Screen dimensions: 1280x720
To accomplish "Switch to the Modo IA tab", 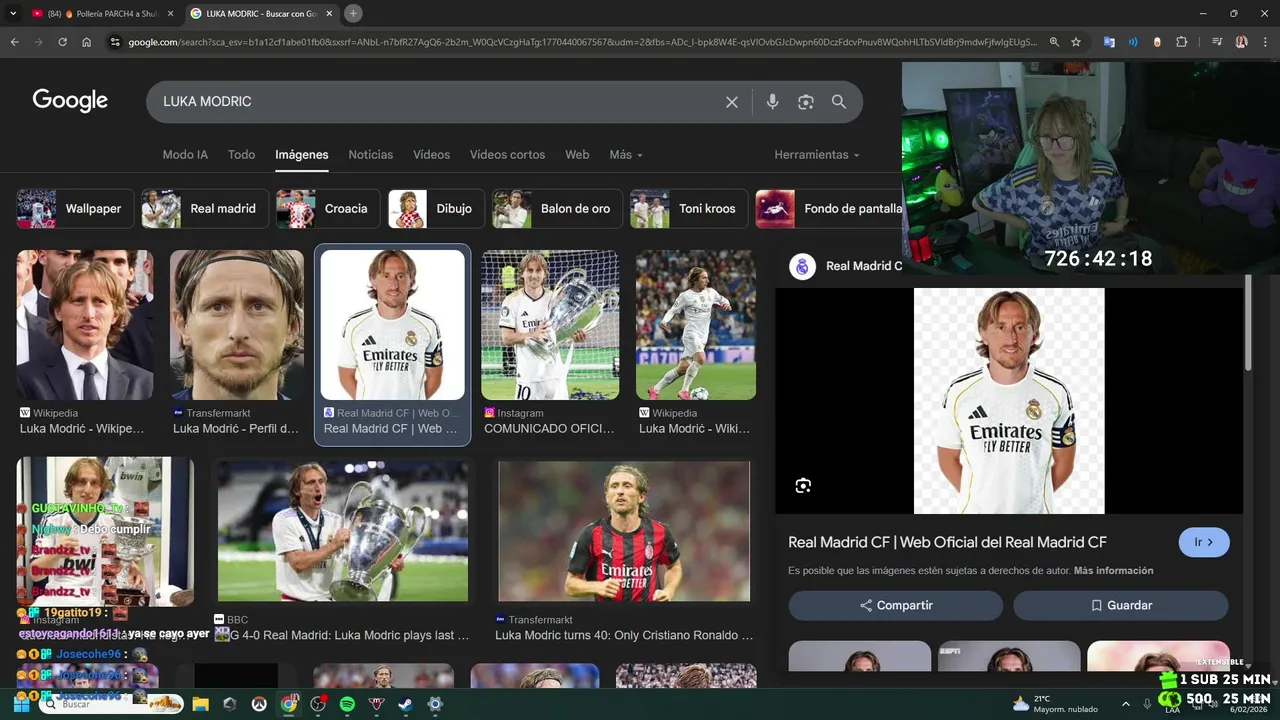I will (x=185, y=155).
